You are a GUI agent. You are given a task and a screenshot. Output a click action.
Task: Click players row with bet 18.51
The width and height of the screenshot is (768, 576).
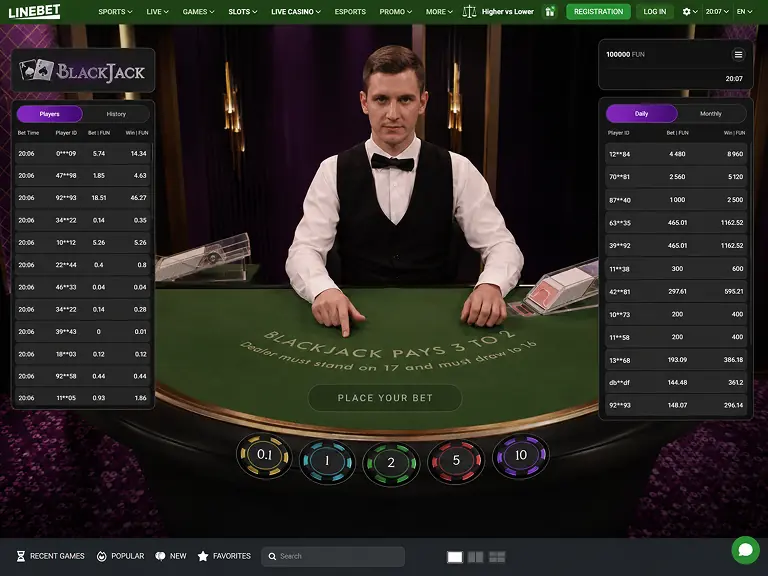point(82,198)
